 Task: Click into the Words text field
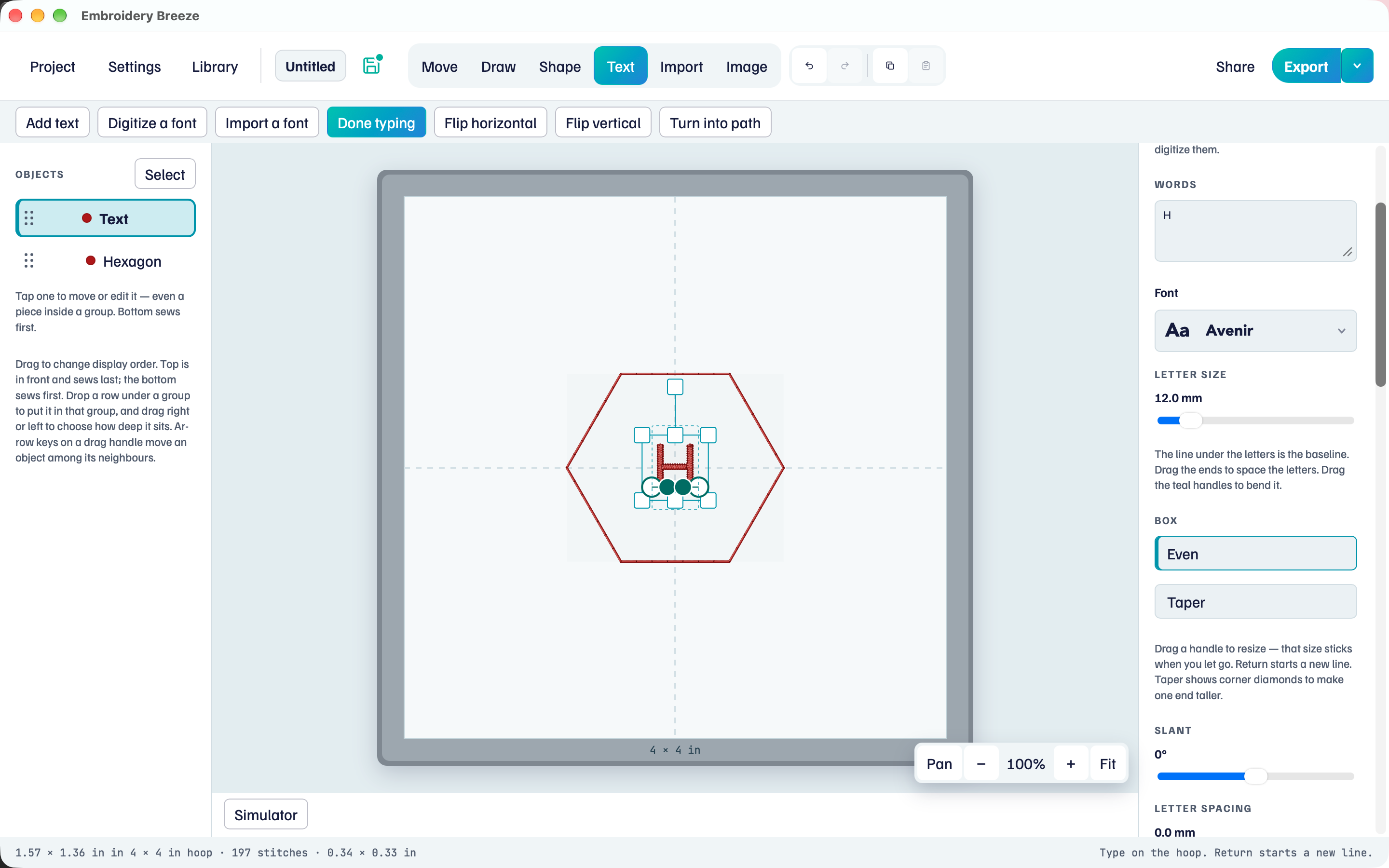(1255, 231)
